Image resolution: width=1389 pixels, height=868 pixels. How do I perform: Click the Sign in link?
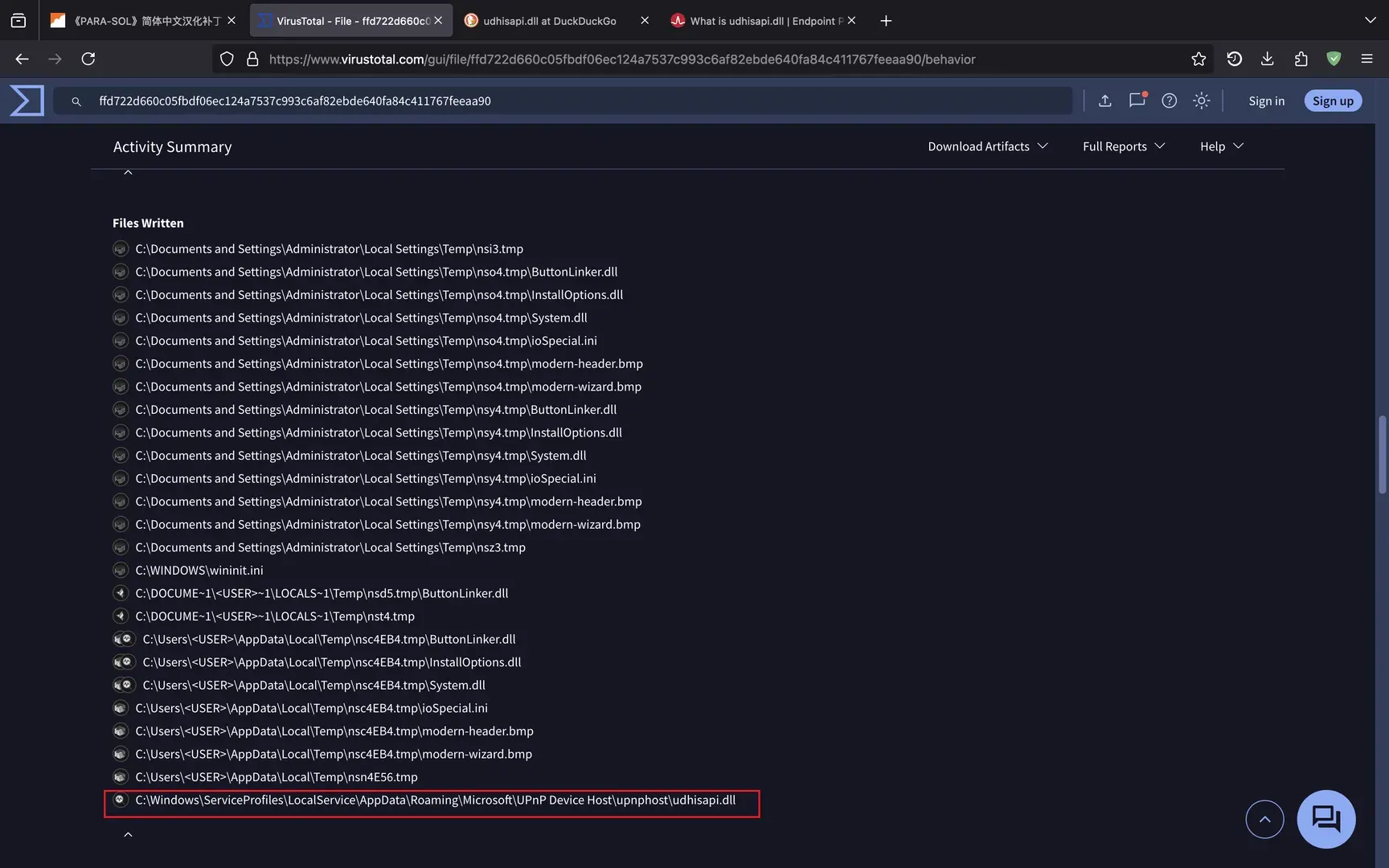click(x=1266, y=100)
